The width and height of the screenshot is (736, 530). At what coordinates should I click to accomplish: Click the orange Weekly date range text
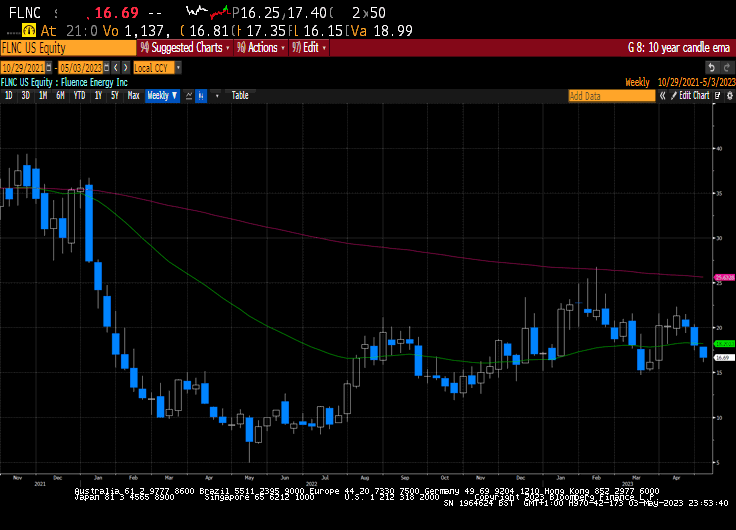point(680,83)
